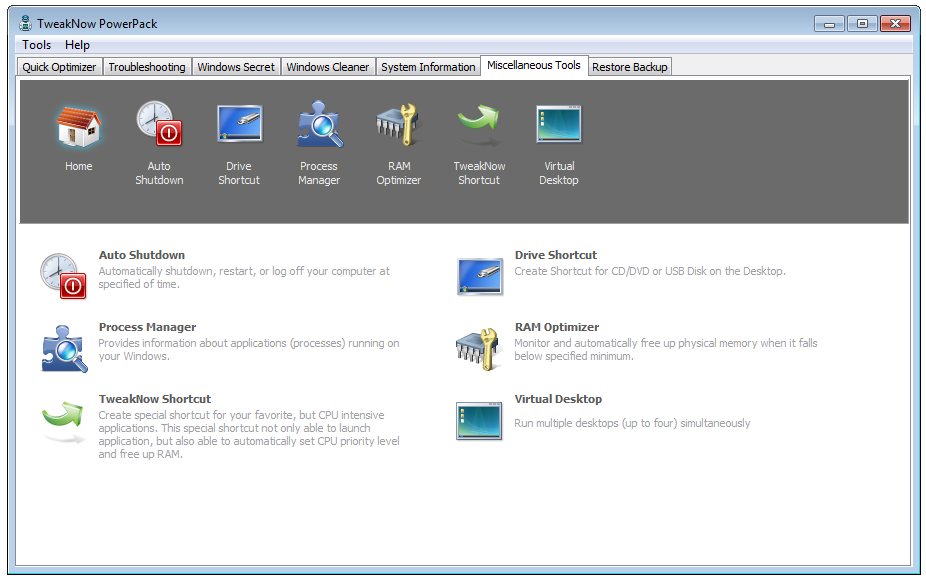926x583 pixels.
Task: Open the Auto Shutdown heading link
Action: point(142,255)
